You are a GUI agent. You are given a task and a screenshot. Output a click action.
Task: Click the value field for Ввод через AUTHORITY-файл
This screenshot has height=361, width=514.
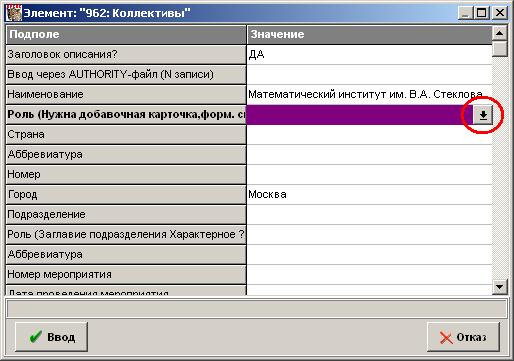point(369,74)
